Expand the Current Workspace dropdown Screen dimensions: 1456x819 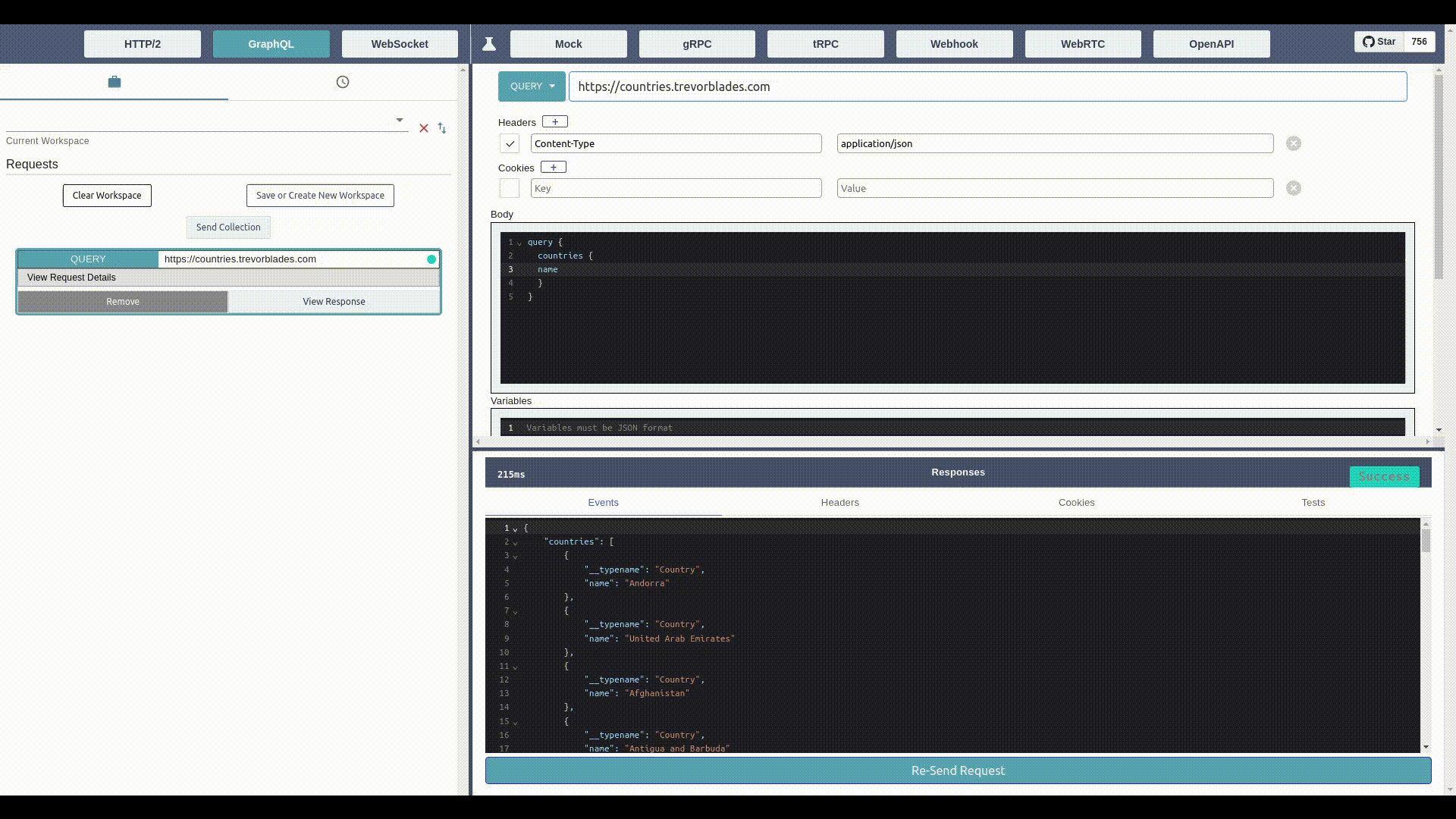tap(399, 121)
